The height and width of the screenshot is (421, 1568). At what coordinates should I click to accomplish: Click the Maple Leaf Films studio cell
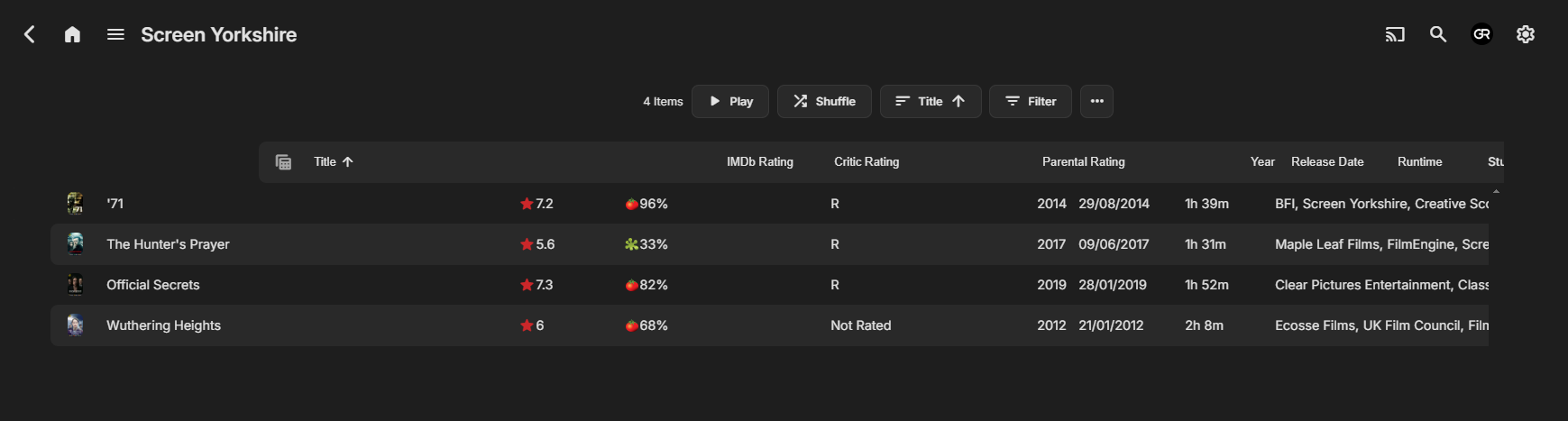(1381, 244)
